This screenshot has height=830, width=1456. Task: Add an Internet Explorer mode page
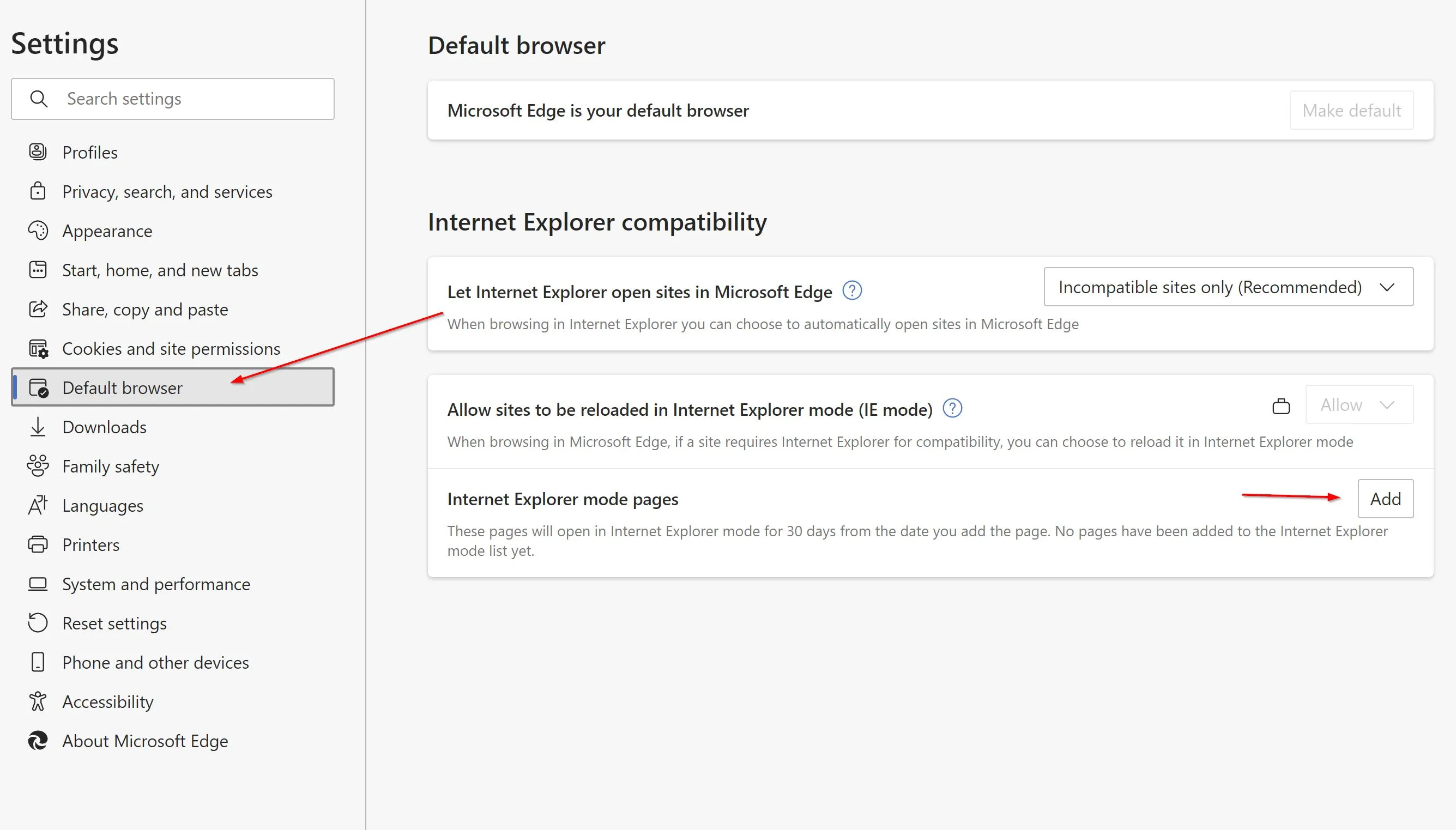[1385, 499]
